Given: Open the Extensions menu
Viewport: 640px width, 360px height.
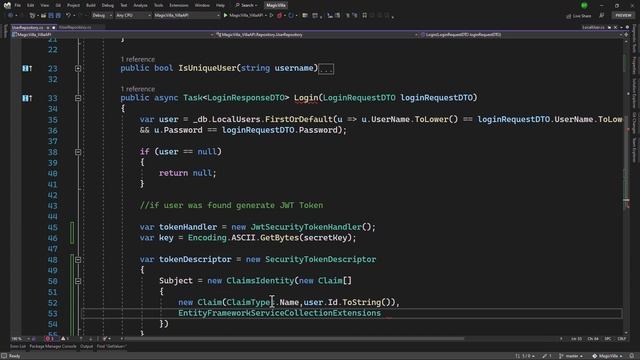Looking at the screenshot, I should (179, 5).
